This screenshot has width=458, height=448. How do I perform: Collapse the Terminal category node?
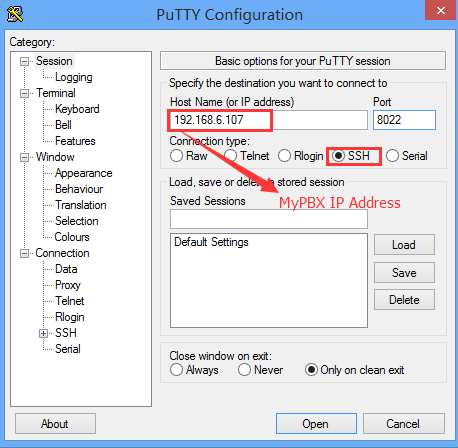coord(24,93)
